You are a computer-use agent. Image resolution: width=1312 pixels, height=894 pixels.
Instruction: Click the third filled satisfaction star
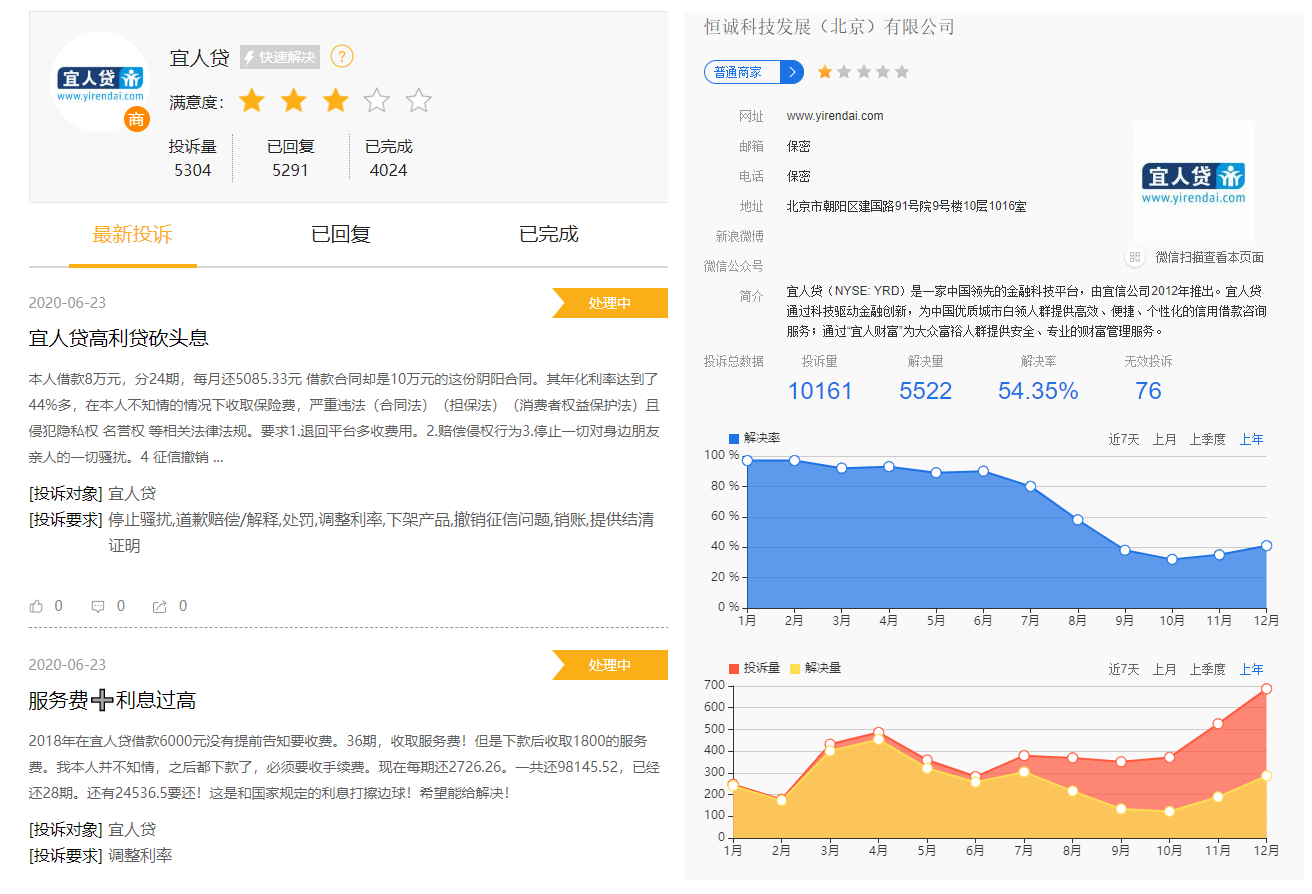coord(336,101)
